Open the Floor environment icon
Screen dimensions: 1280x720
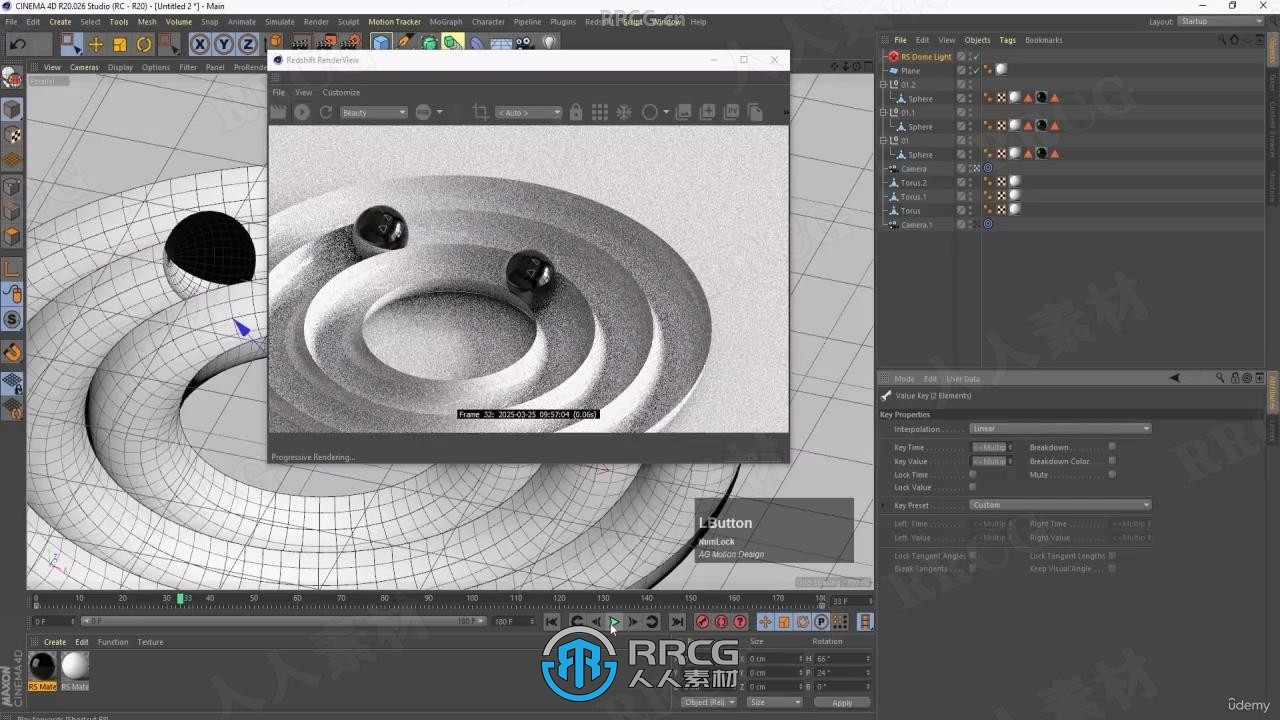tap(501, 43)
